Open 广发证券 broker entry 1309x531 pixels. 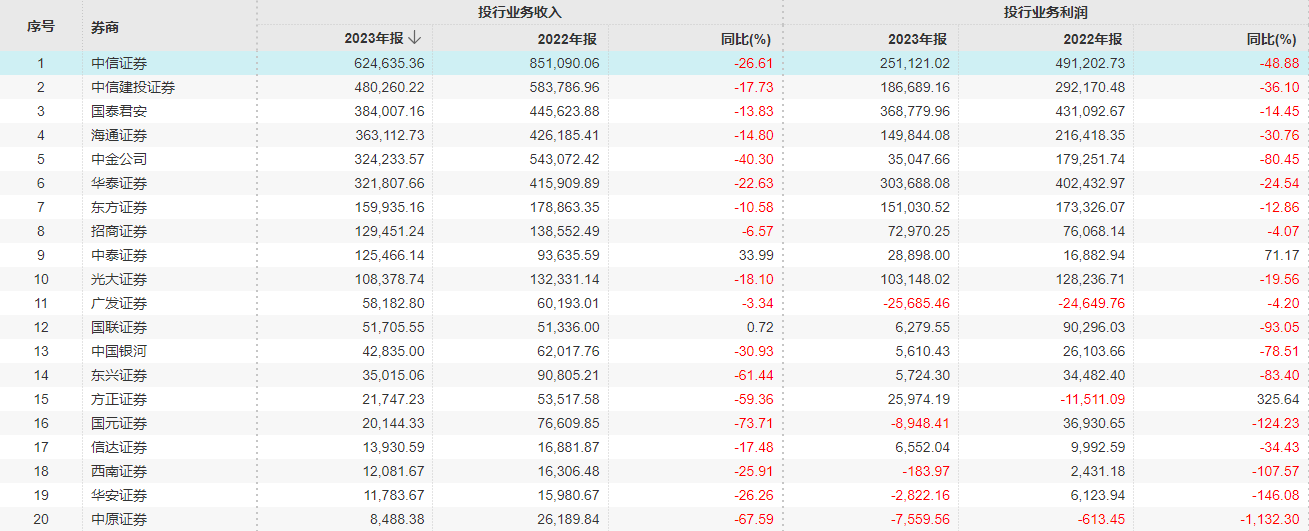click(118, 303)
